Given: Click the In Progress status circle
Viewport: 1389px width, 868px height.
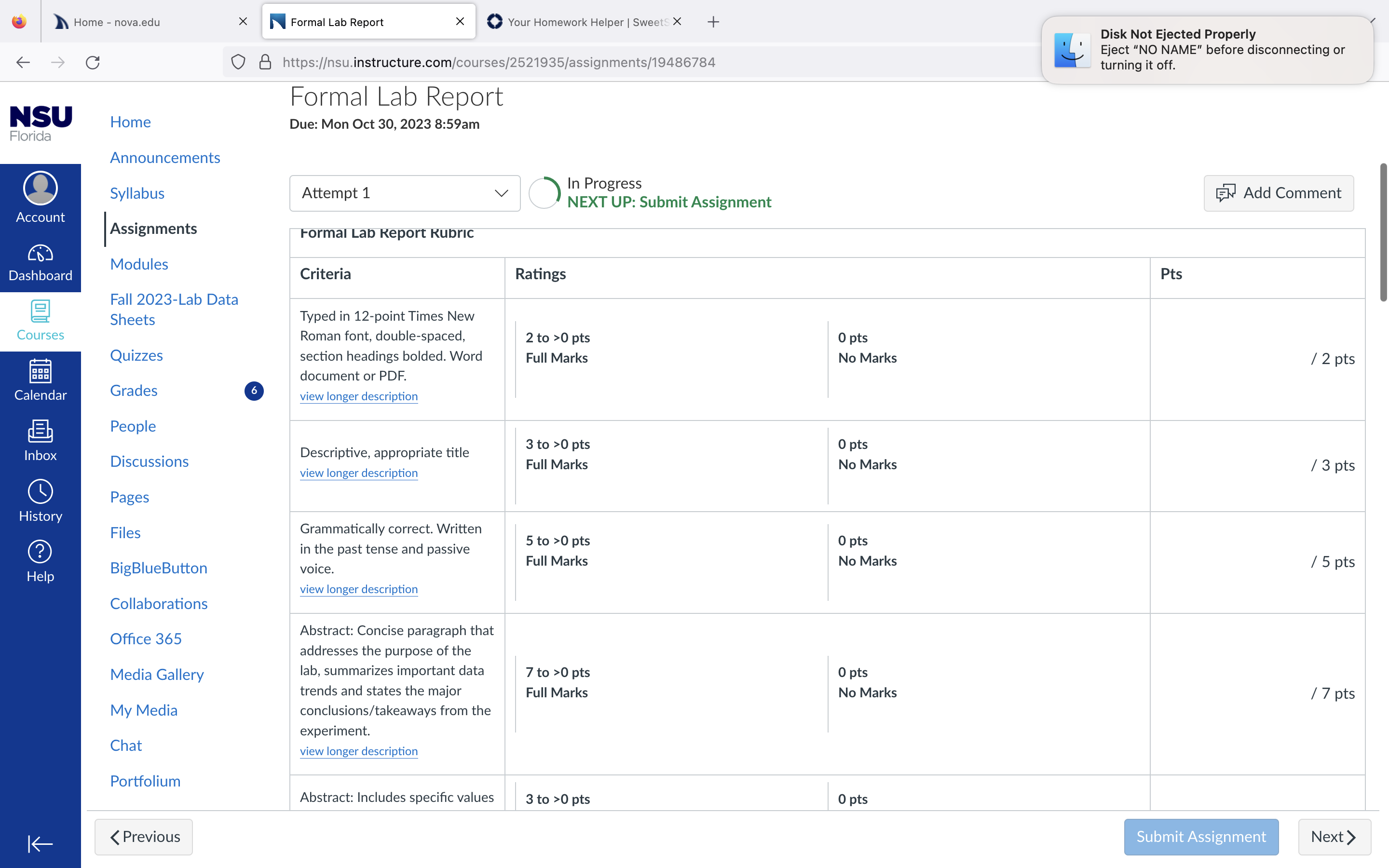Looking at the screenshot, I should [544, 193].
